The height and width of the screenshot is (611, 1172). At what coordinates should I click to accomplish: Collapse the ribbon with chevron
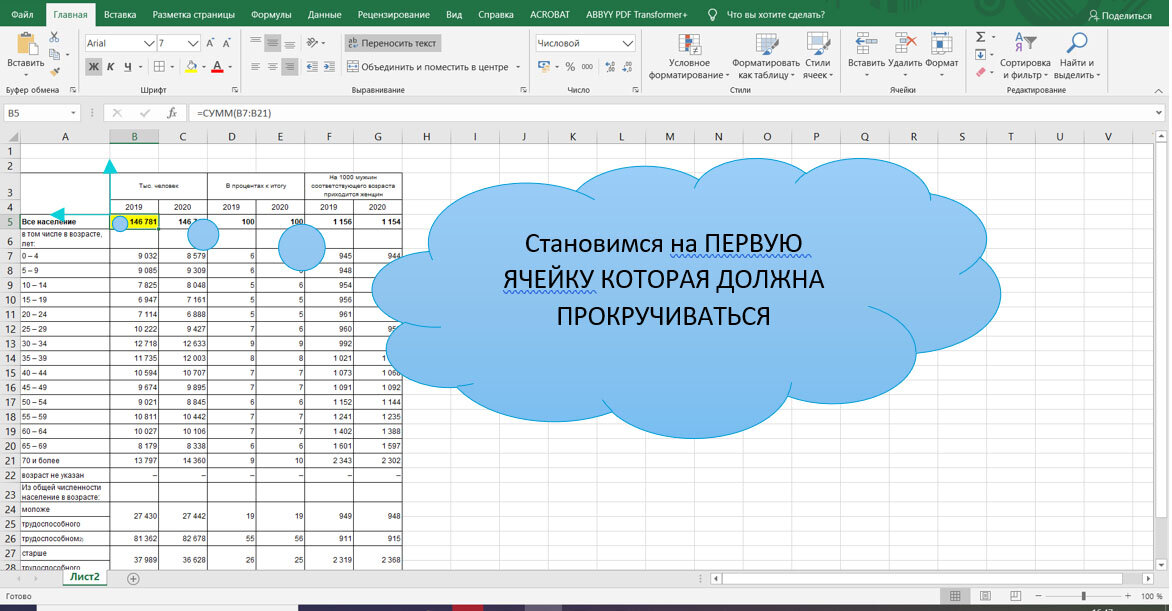click(x=1159, y=90)
